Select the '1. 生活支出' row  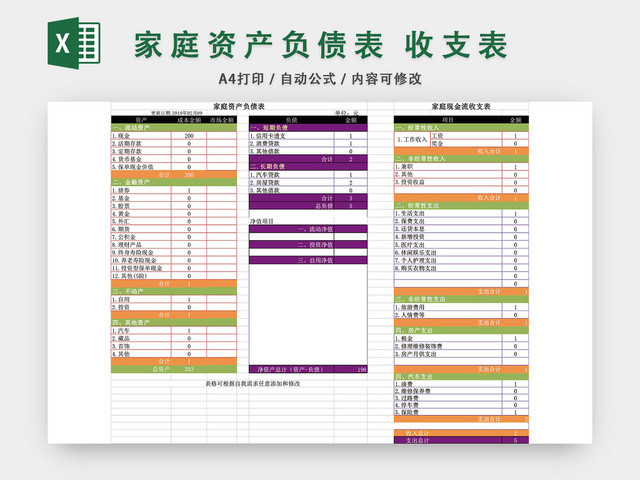(461, 213)
